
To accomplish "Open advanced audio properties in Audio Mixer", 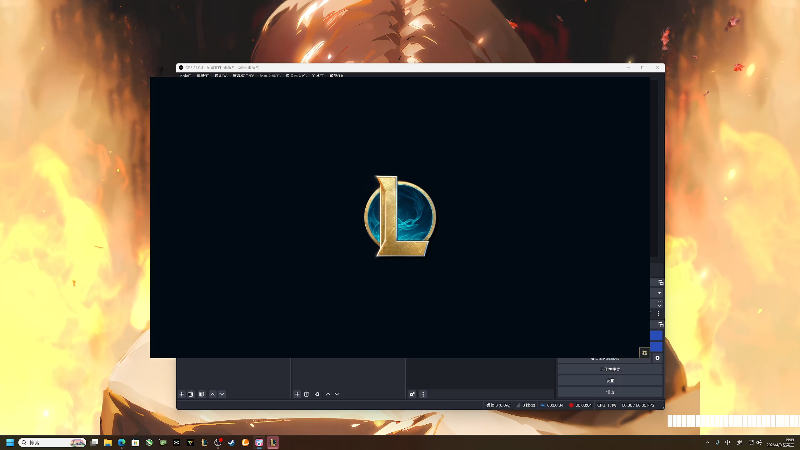I will [x=412, y=394].
